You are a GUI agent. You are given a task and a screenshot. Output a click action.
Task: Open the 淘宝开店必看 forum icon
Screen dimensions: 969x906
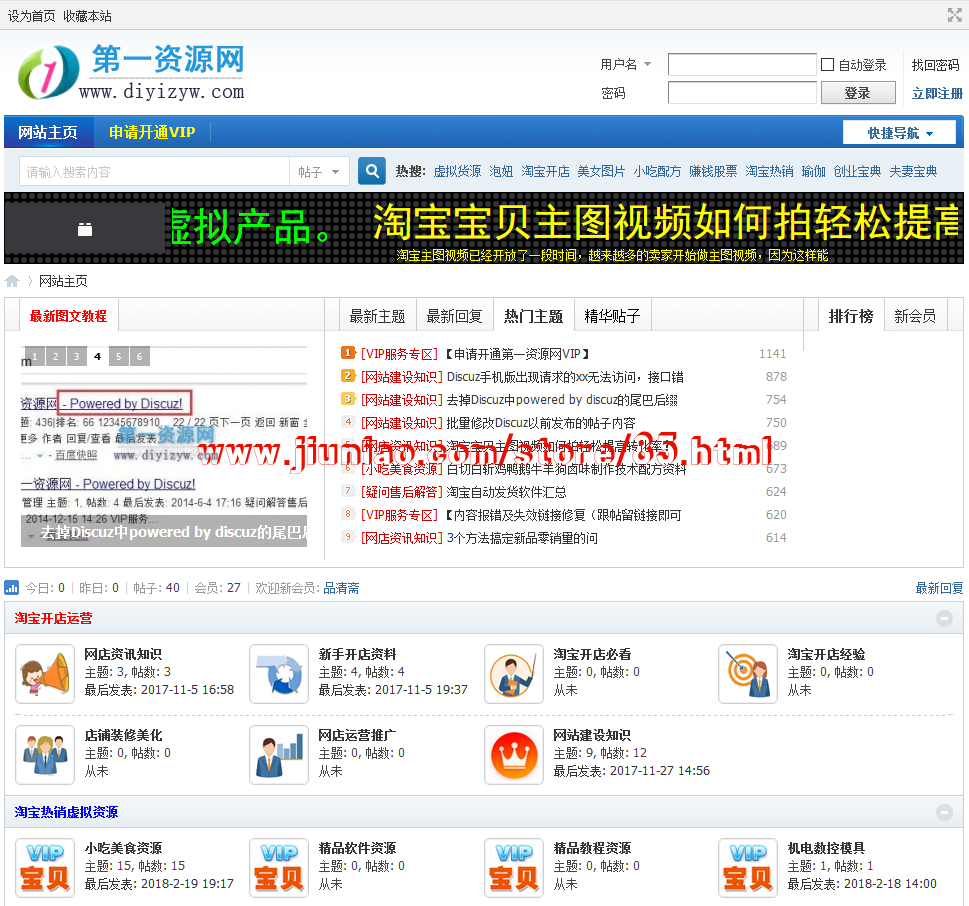514,674
